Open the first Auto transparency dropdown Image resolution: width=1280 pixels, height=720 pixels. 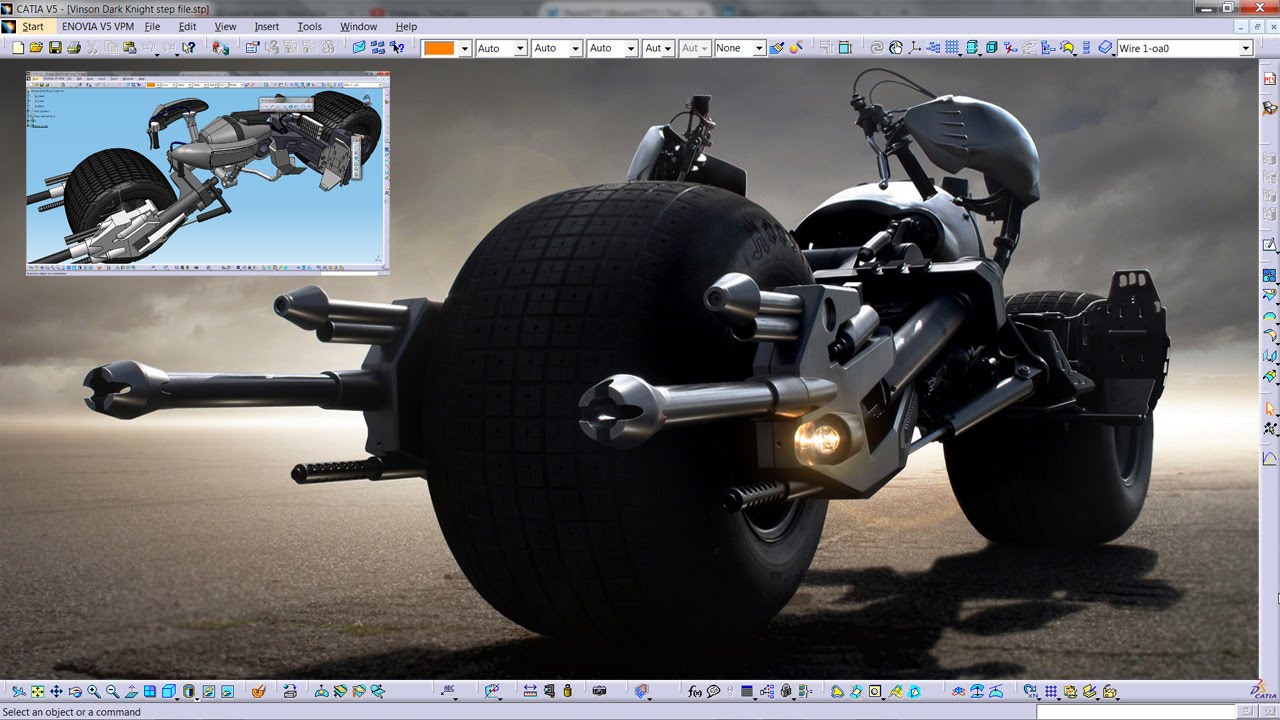coord(520,48)
